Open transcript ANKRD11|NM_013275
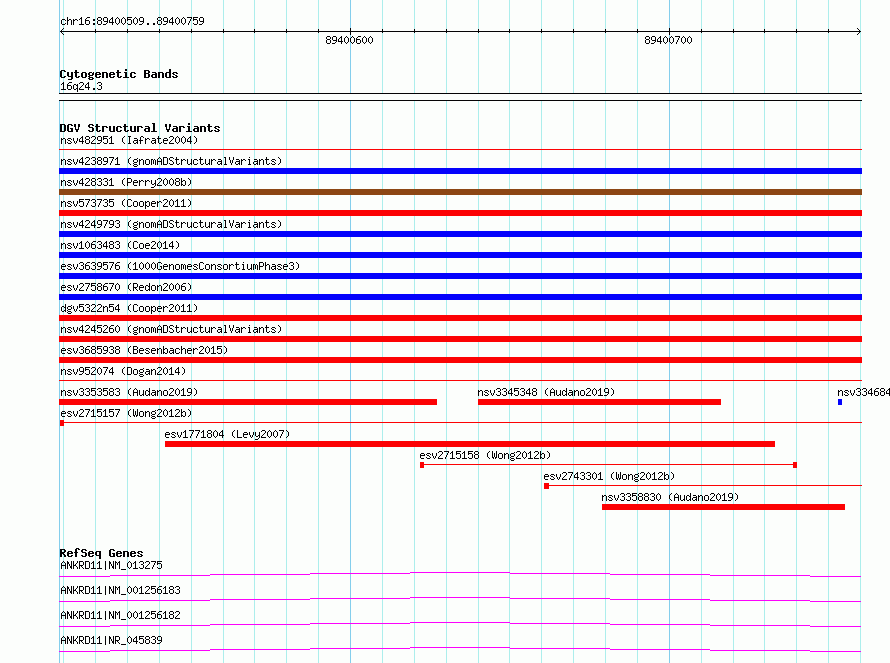 click(111, 565)
